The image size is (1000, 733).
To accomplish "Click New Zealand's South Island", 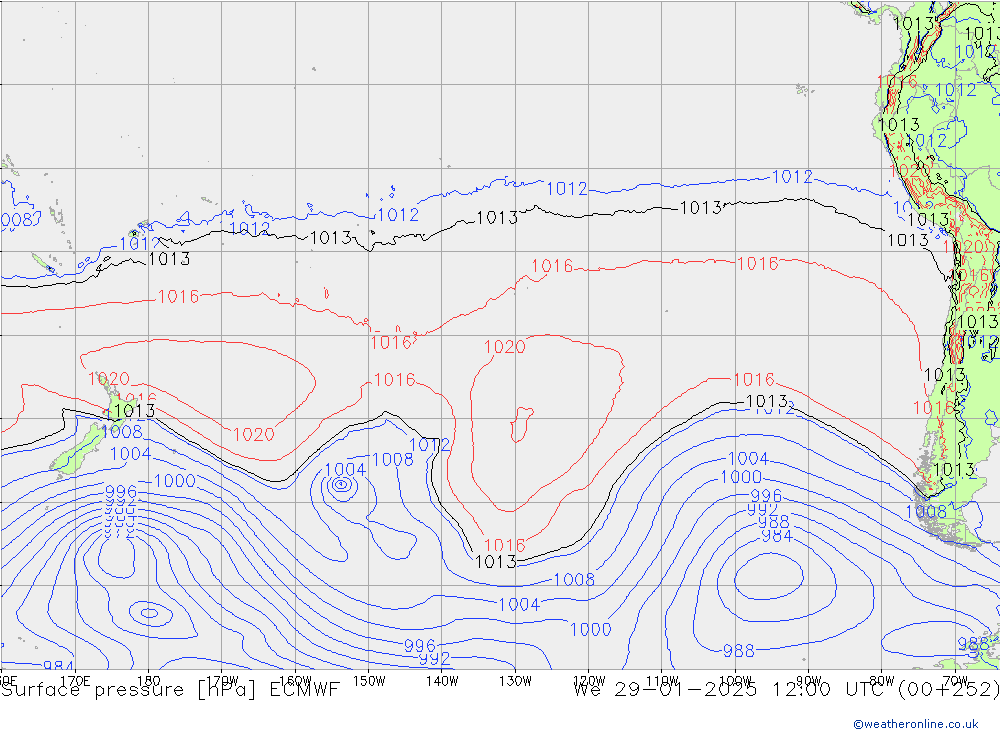I will pyautogui.click(x=75, y=452).
